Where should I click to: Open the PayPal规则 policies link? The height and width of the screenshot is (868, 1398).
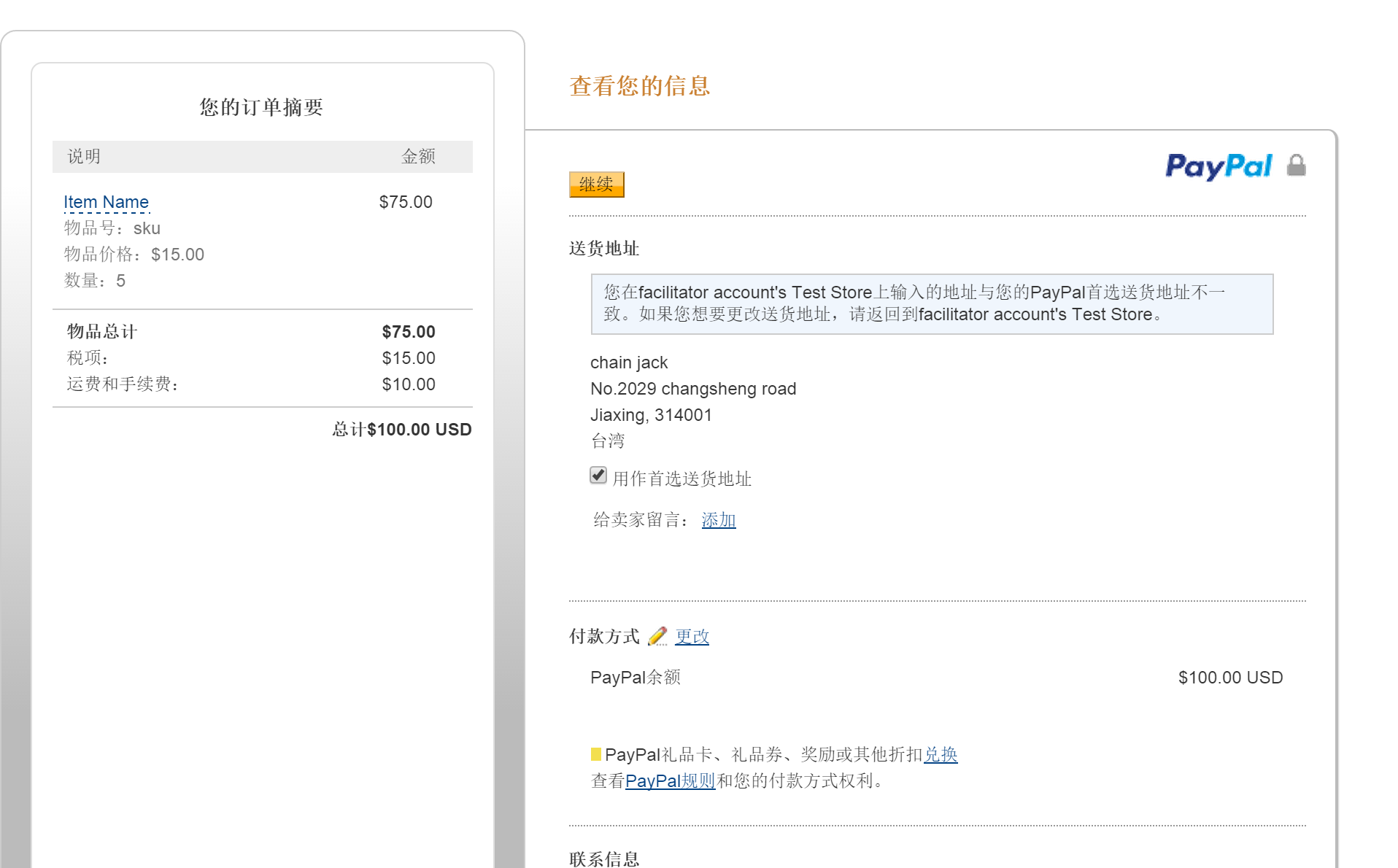[x=670, y=781]
